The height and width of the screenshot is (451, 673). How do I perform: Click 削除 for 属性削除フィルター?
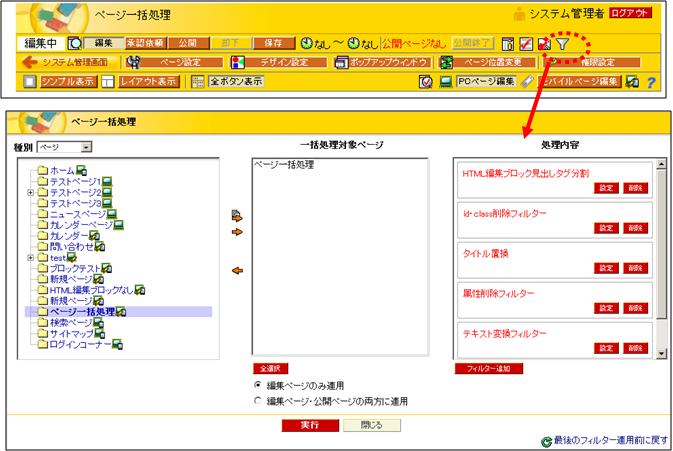tap(635, 308)
